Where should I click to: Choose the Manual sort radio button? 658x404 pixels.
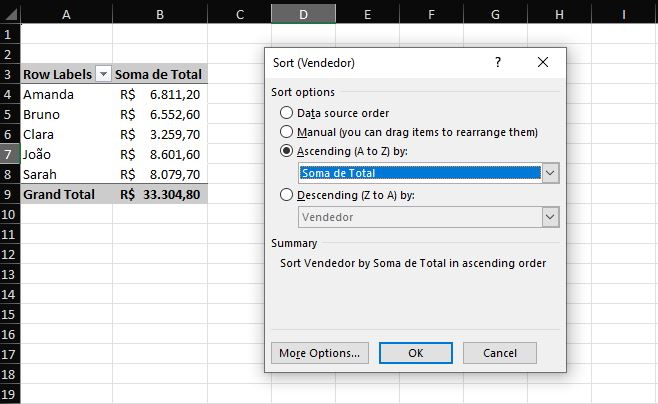click(288, 132)
